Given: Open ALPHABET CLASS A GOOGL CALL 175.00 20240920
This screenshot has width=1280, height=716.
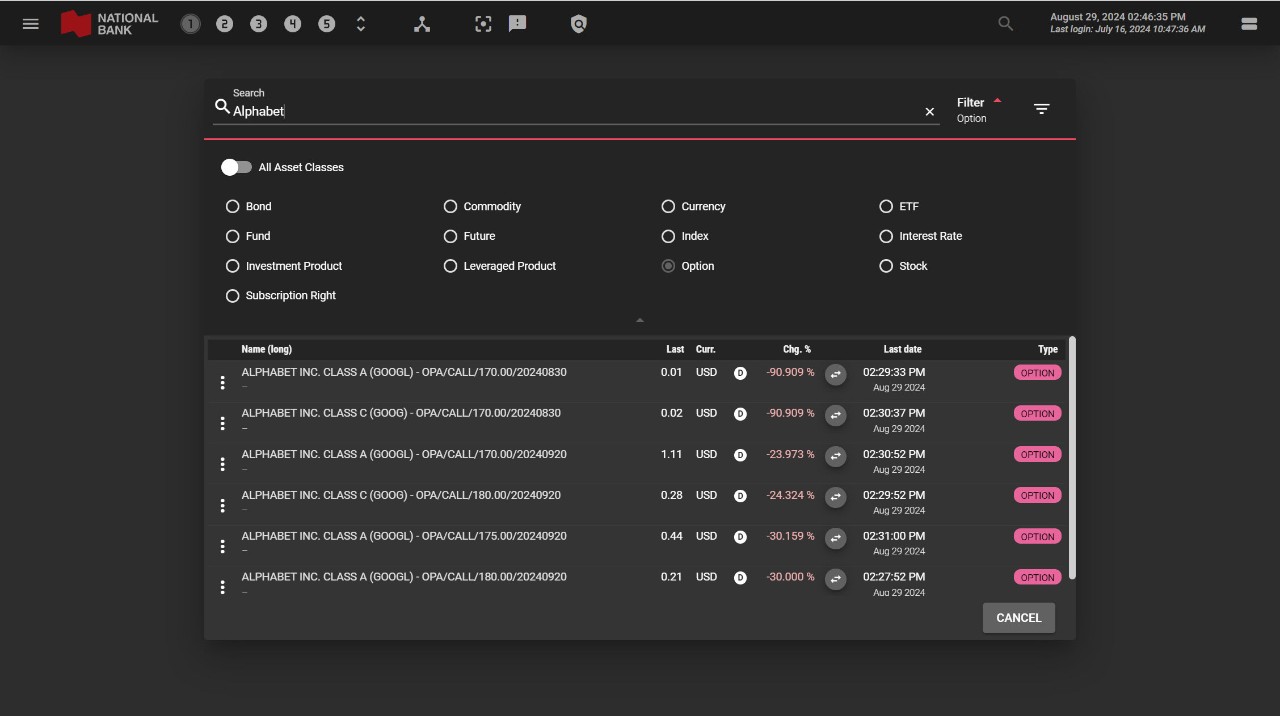Looking at the screenshot, I should click(404, 536).
